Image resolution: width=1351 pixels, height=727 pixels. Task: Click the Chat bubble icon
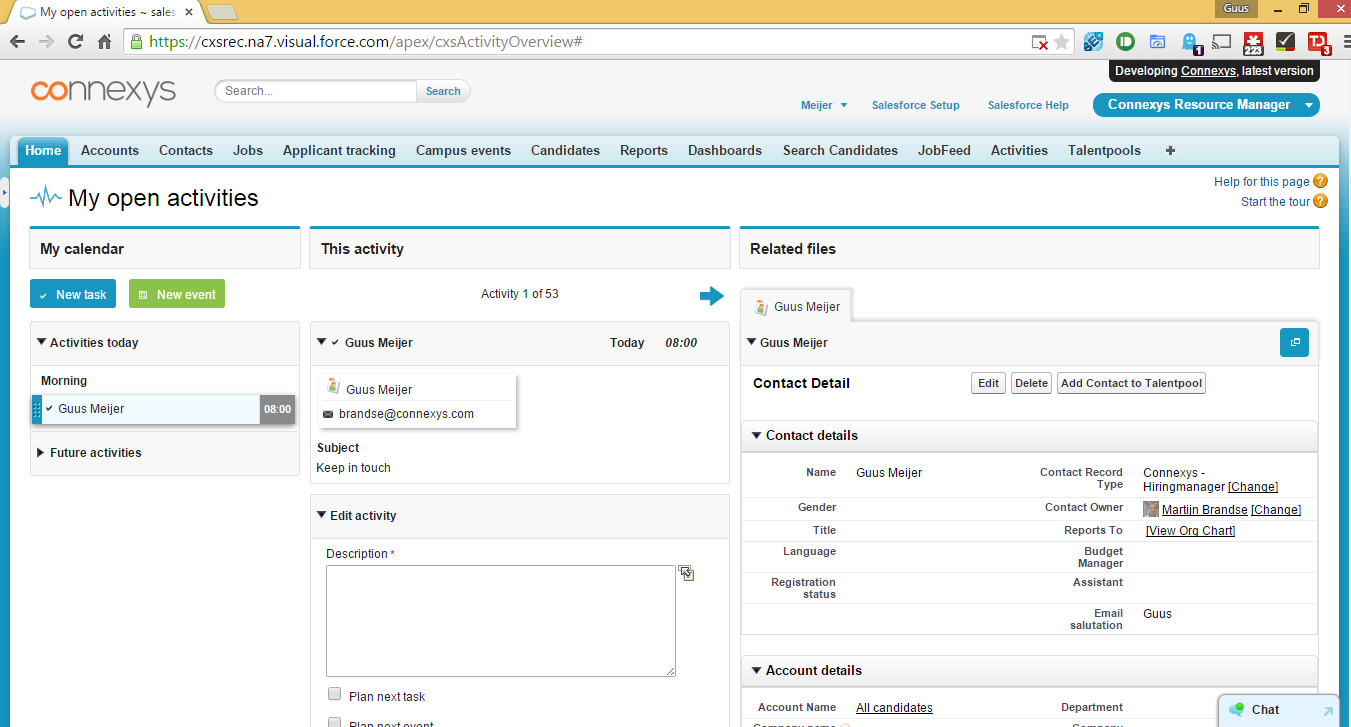(1237, 710)
